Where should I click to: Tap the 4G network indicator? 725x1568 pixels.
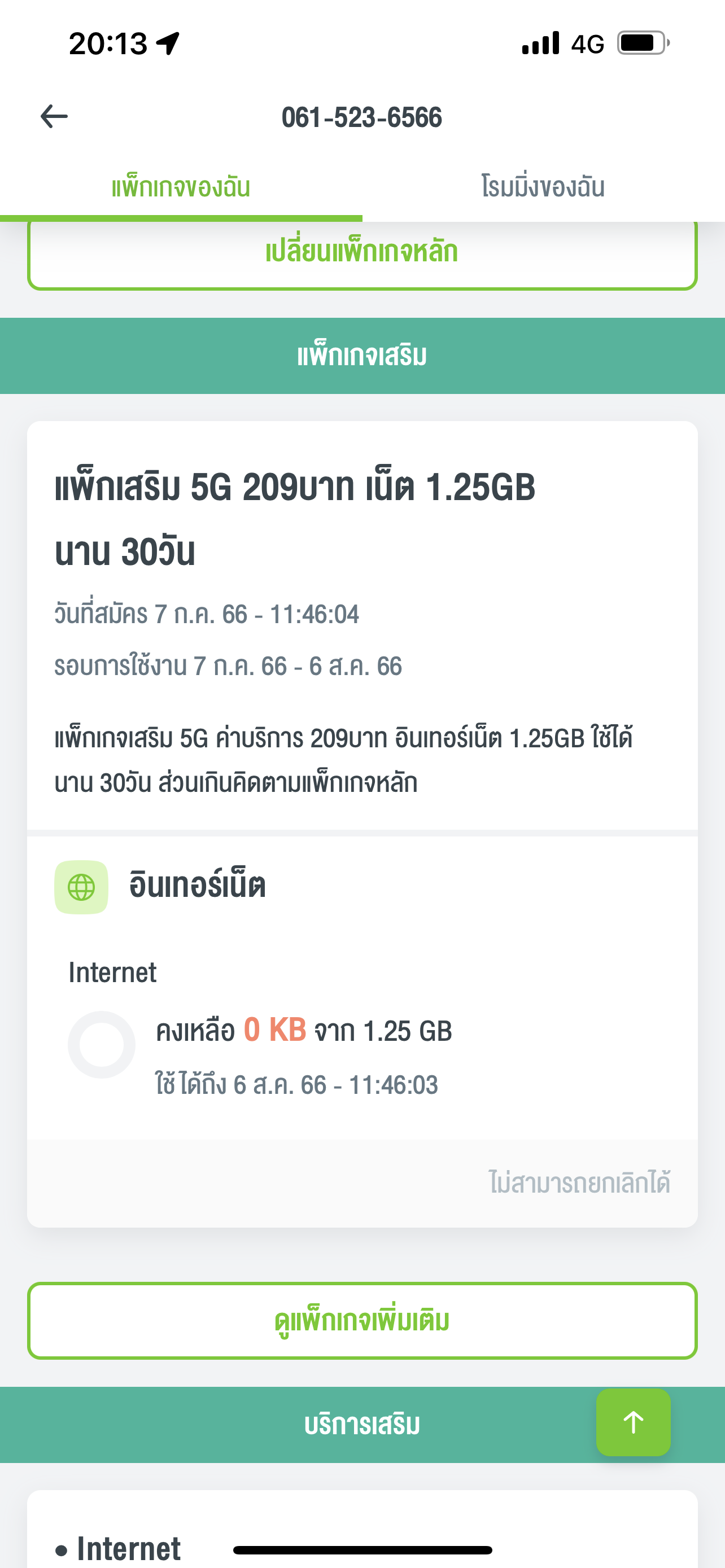(x=587, y=45)
